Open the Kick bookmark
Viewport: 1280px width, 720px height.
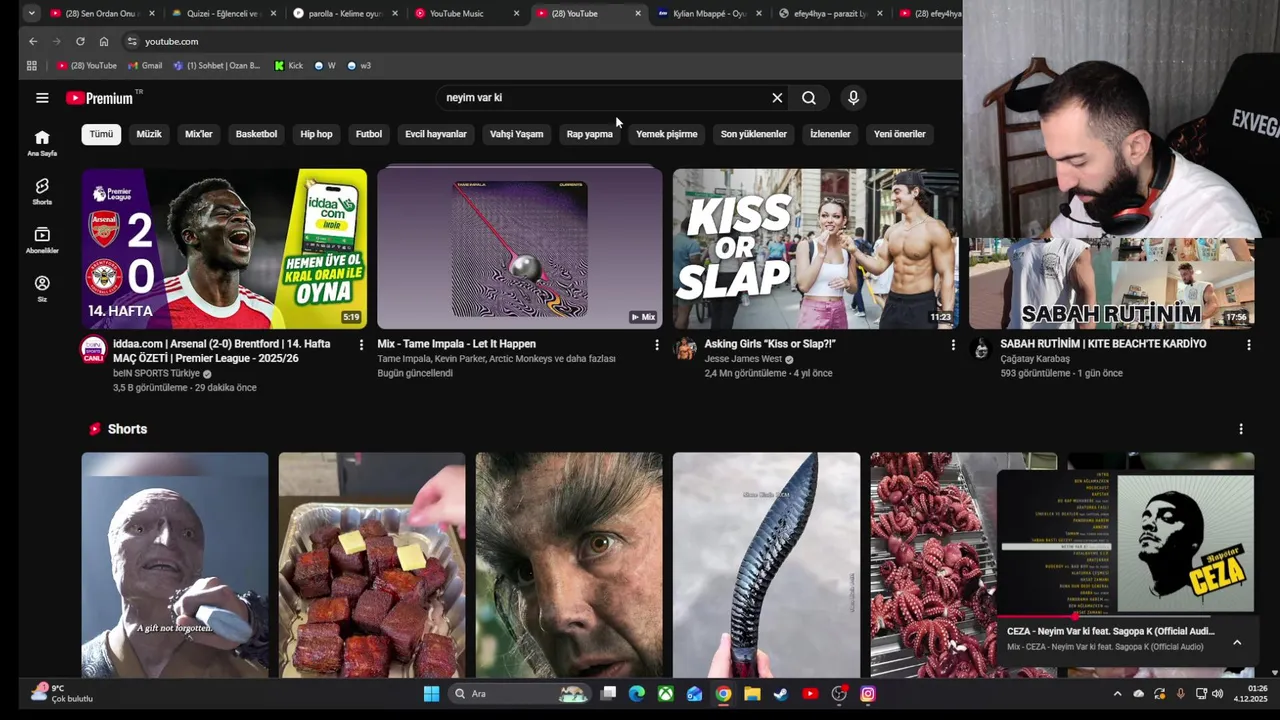click(x=288, y=66)
